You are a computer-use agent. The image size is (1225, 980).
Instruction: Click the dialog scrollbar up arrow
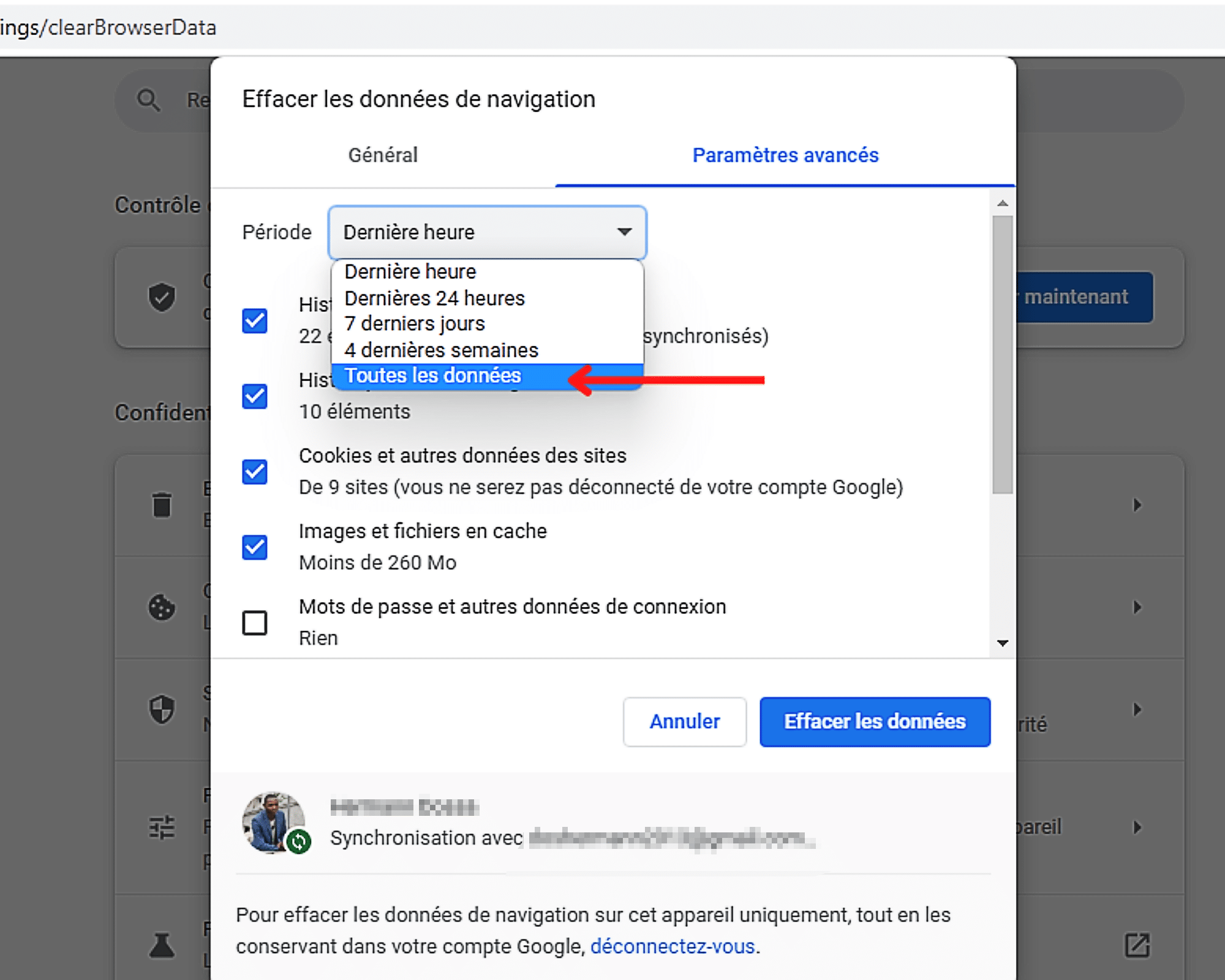1003,203
